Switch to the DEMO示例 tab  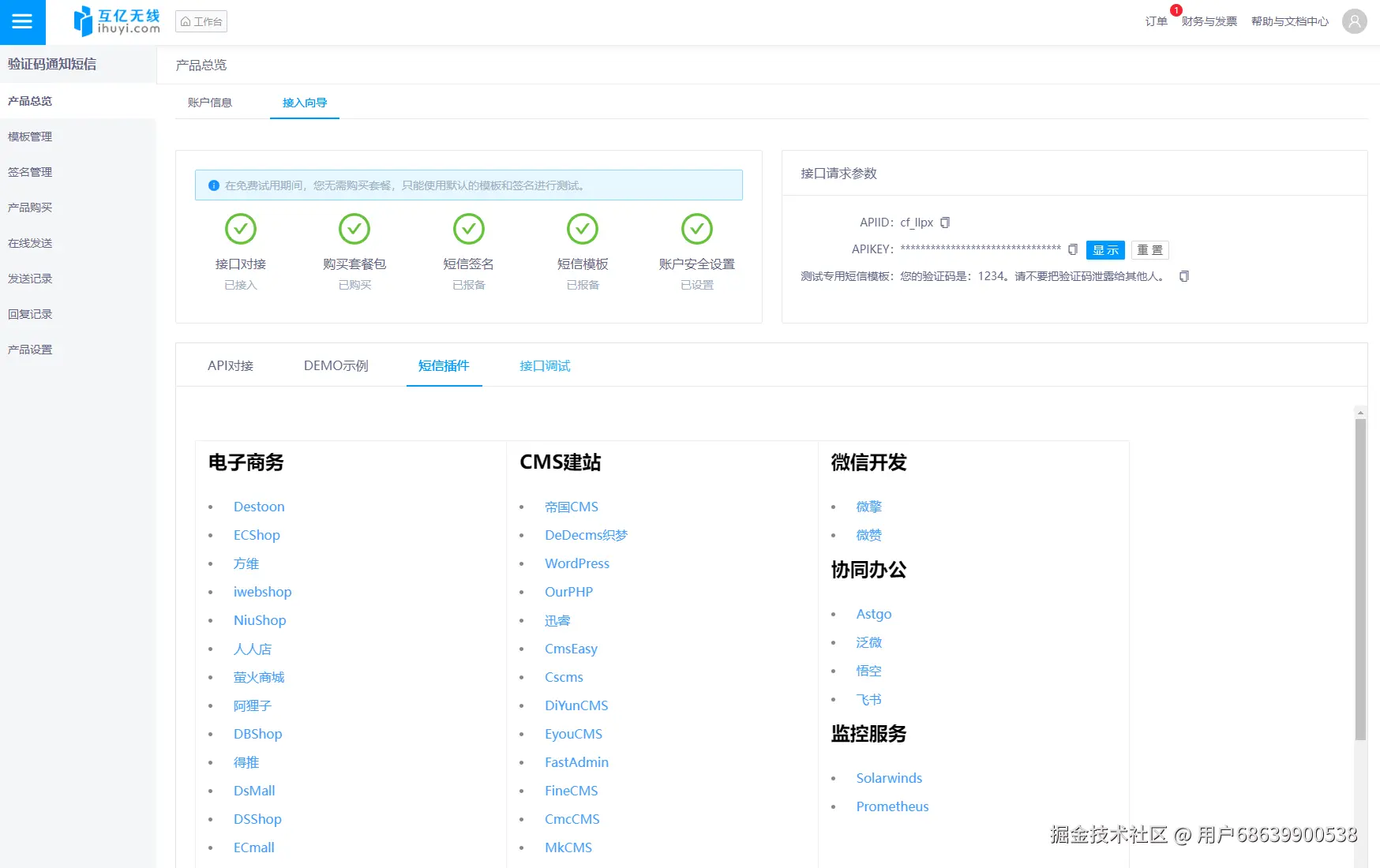tap(336, 365)
